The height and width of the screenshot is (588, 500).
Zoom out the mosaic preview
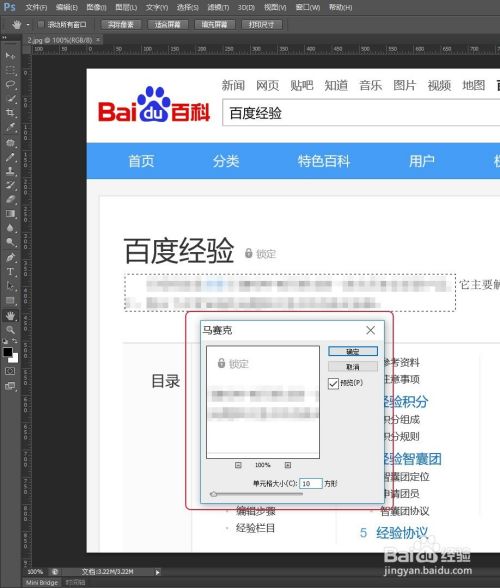(x=238, y=465)
